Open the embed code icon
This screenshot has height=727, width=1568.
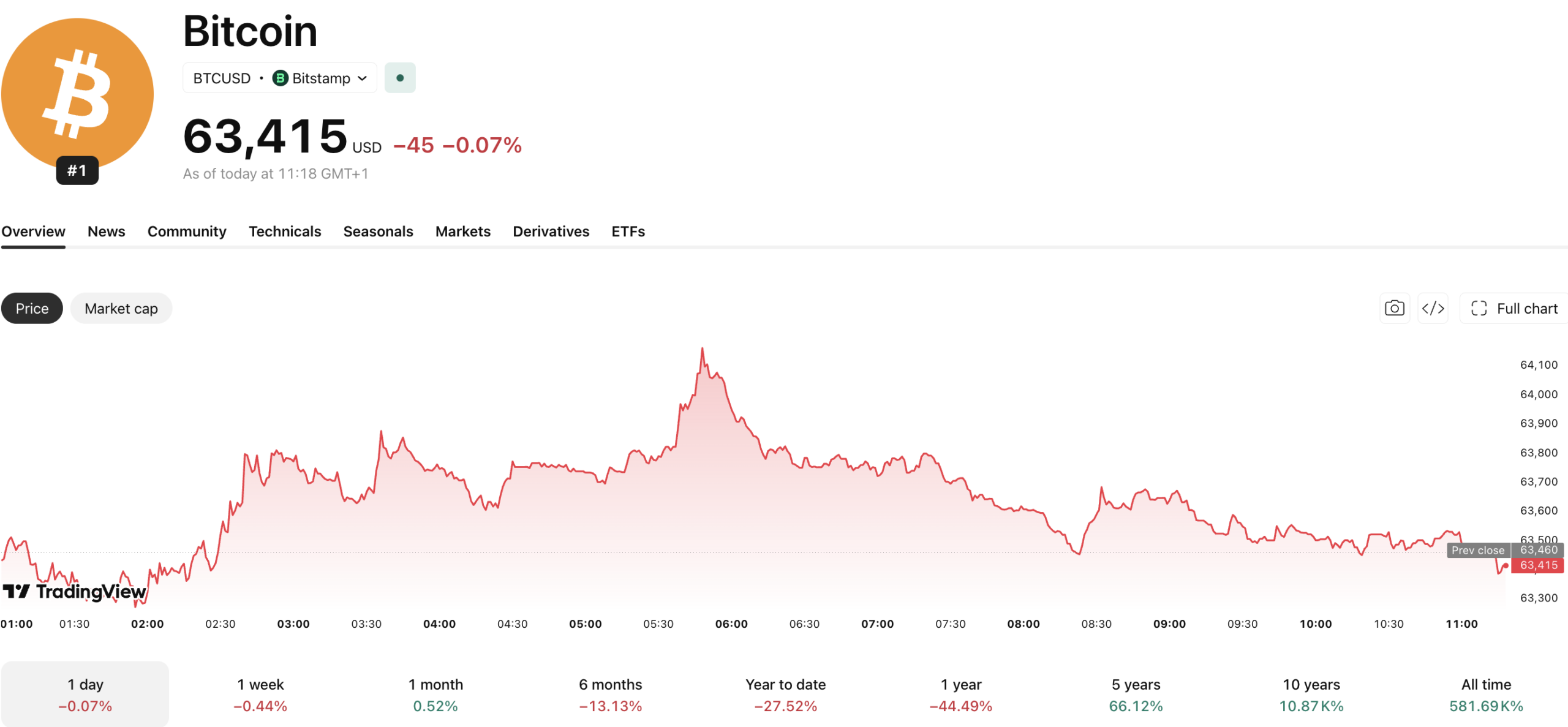point(1433,308)
